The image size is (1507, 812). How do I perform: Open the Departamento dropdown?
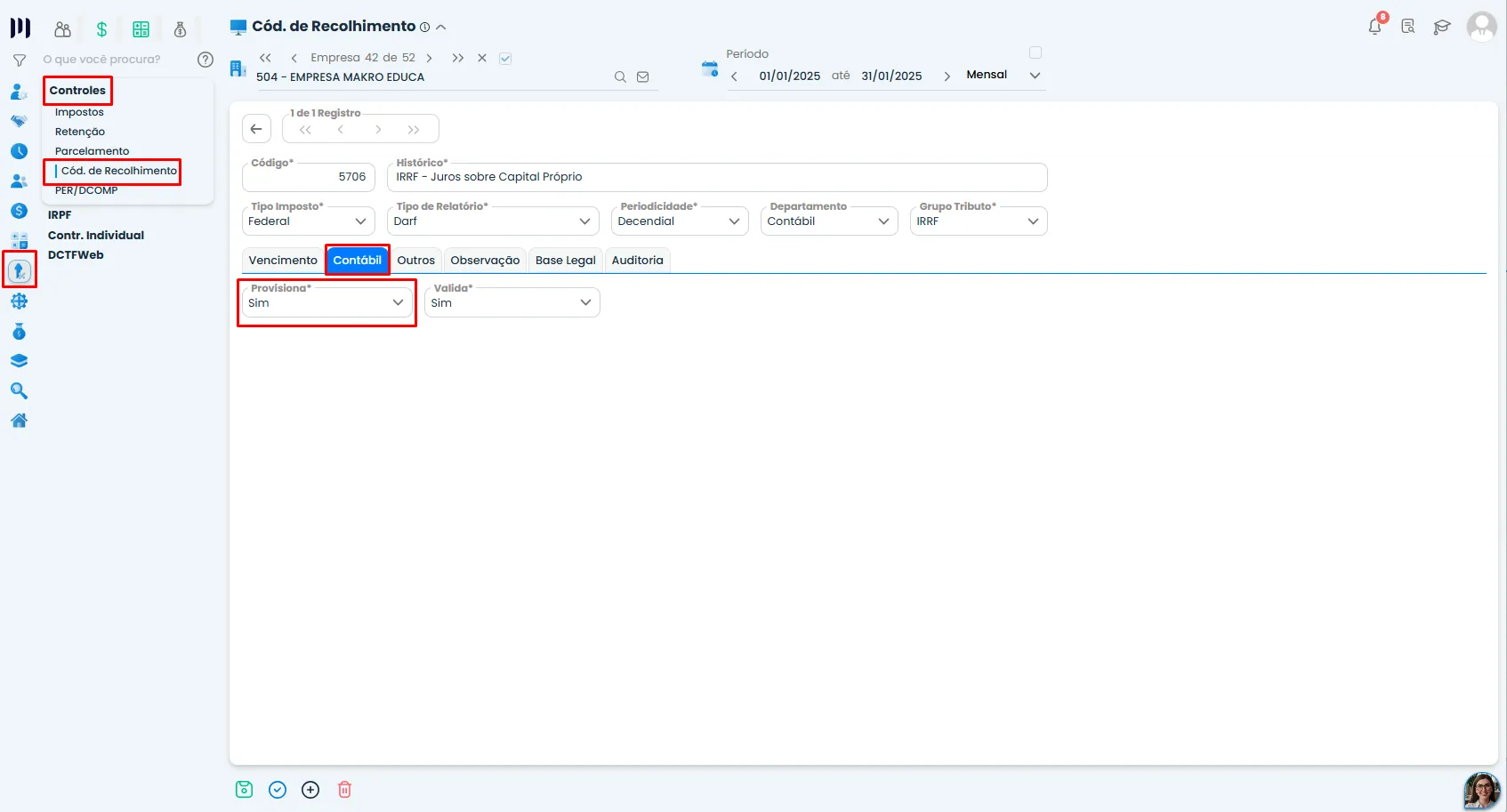[x=830, y=221]
